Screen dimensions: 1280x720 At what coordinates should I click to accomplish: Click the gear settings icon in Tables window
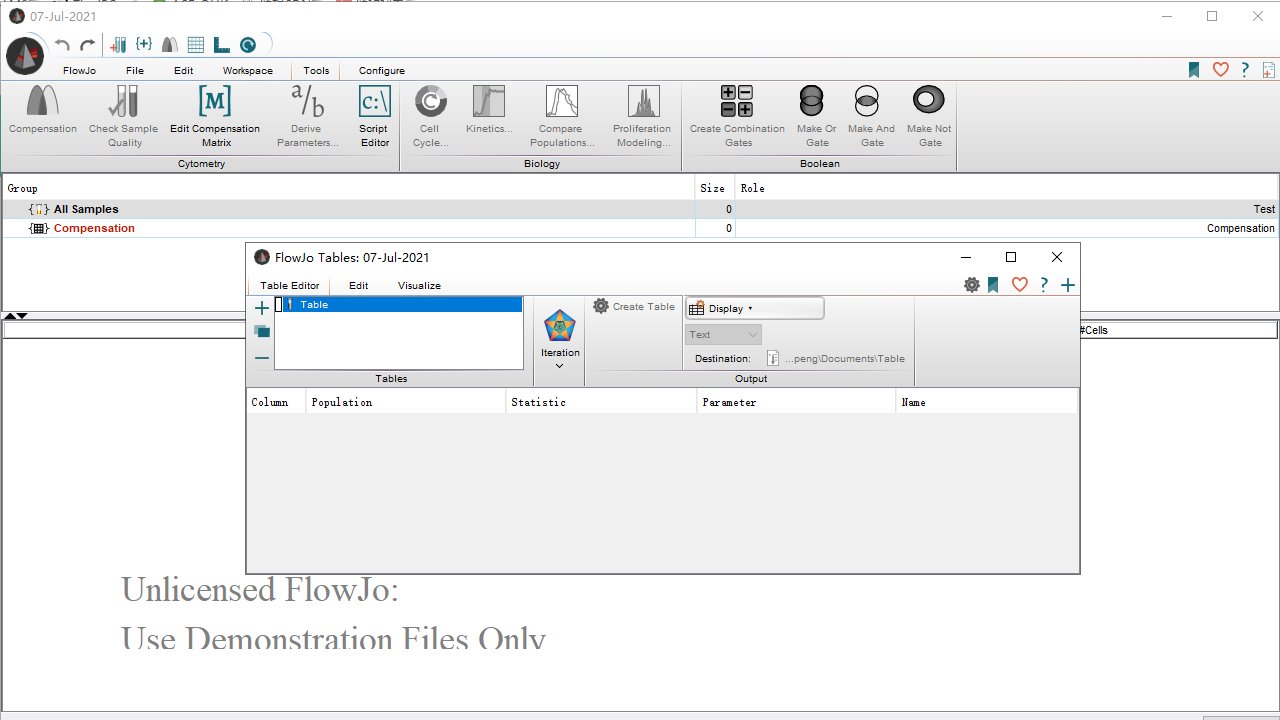pyautogui.click(x=971, y=285)
